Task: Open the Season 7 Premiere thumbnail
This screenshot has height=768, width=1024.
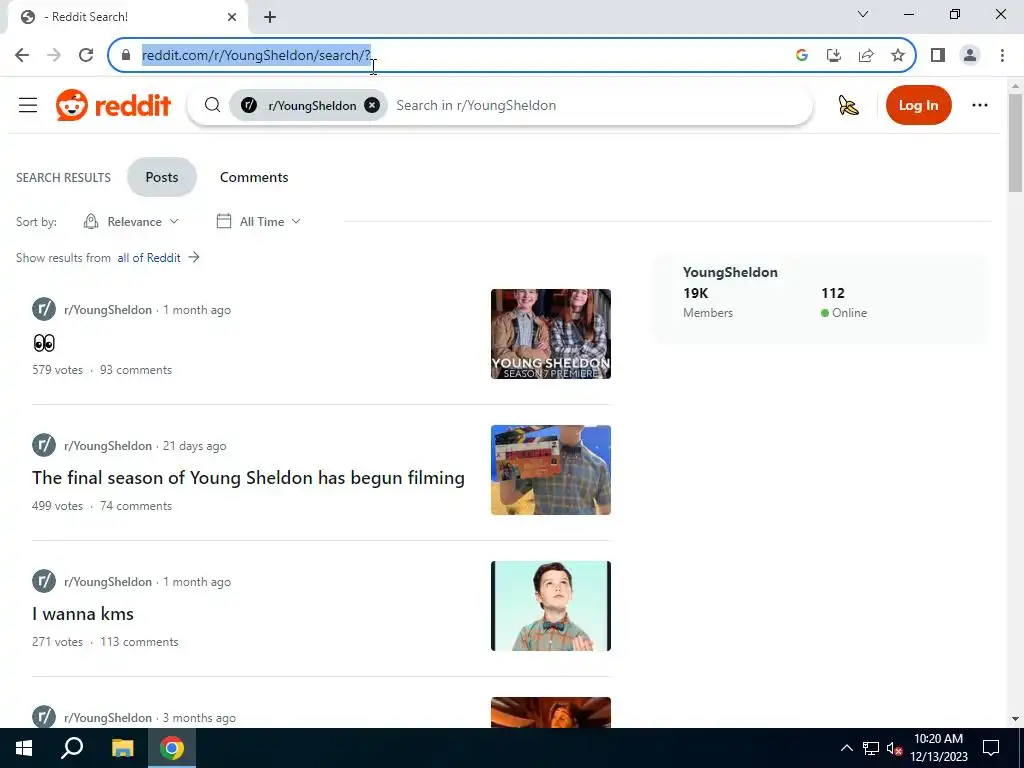Action: coord(551,334)
